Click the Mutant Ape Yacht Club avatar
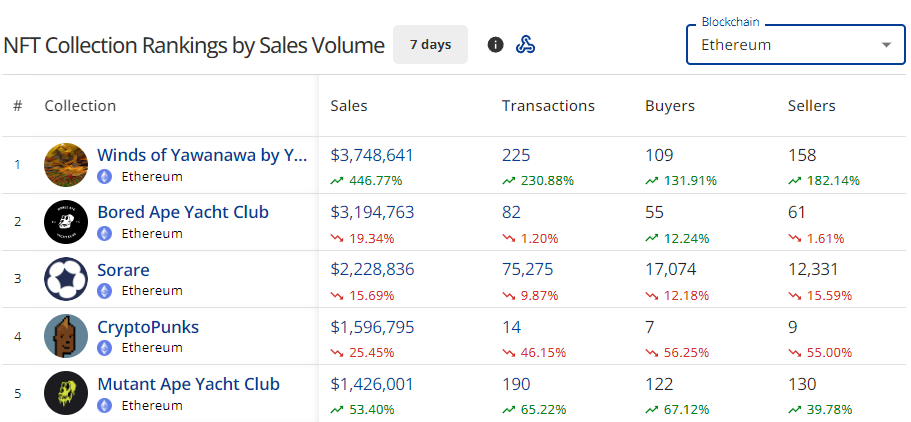911x422 pixels. click(x=66, y=393)
